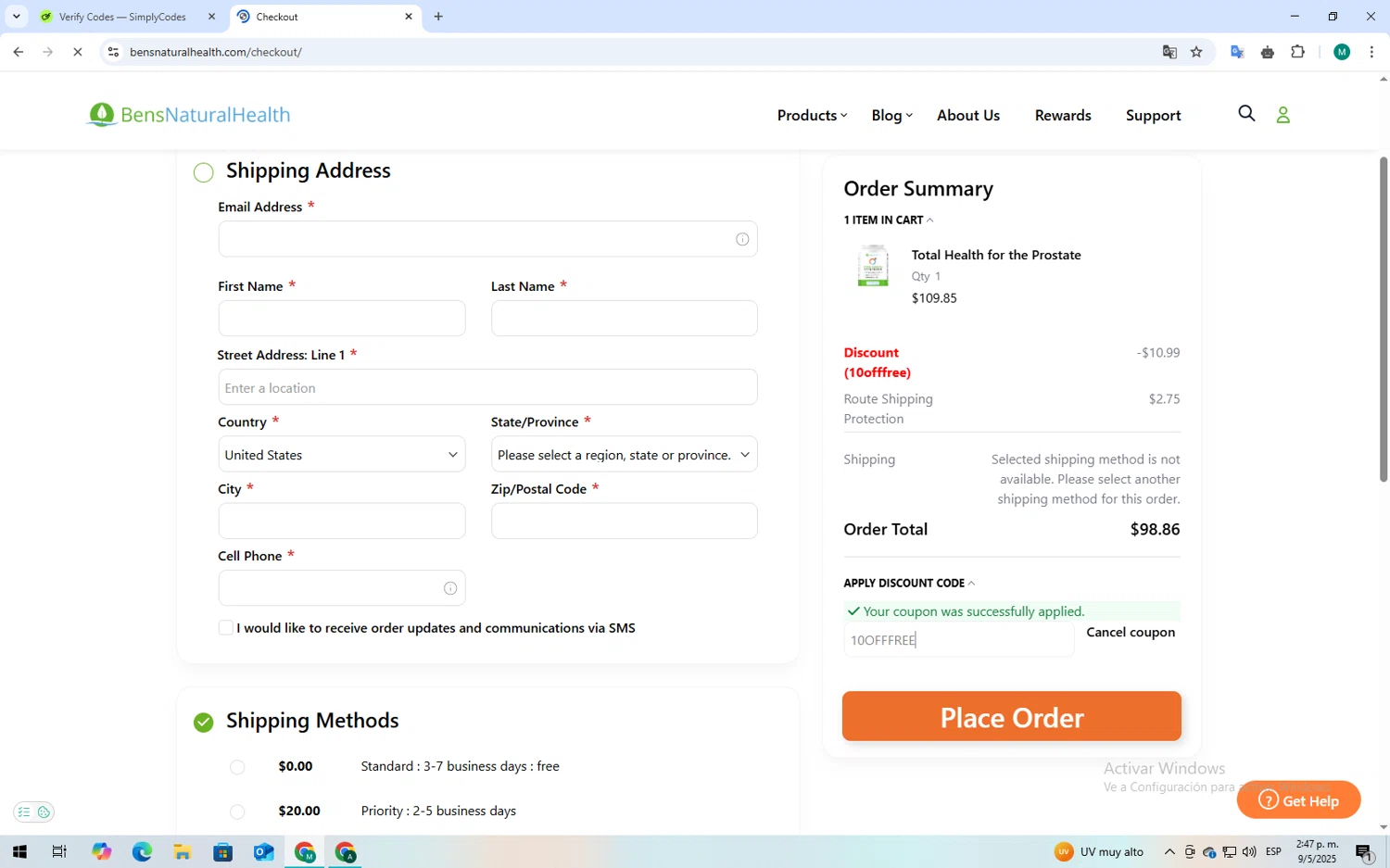Click the page vertical scrollbar

coord(1384,320)
